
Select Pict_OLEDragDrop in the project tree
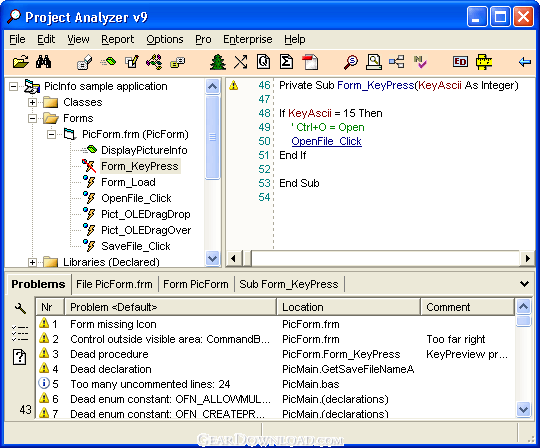tap(146, 214)
